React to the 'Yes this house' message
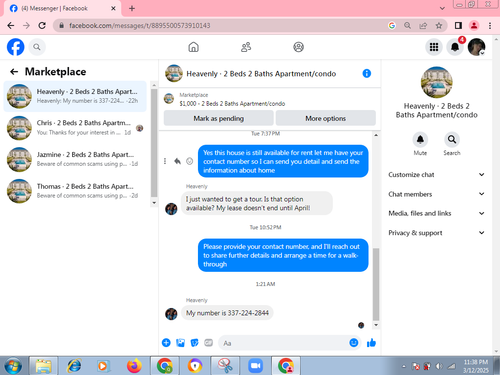This screenshot has height=375, width=500. (x=189, y=161)
